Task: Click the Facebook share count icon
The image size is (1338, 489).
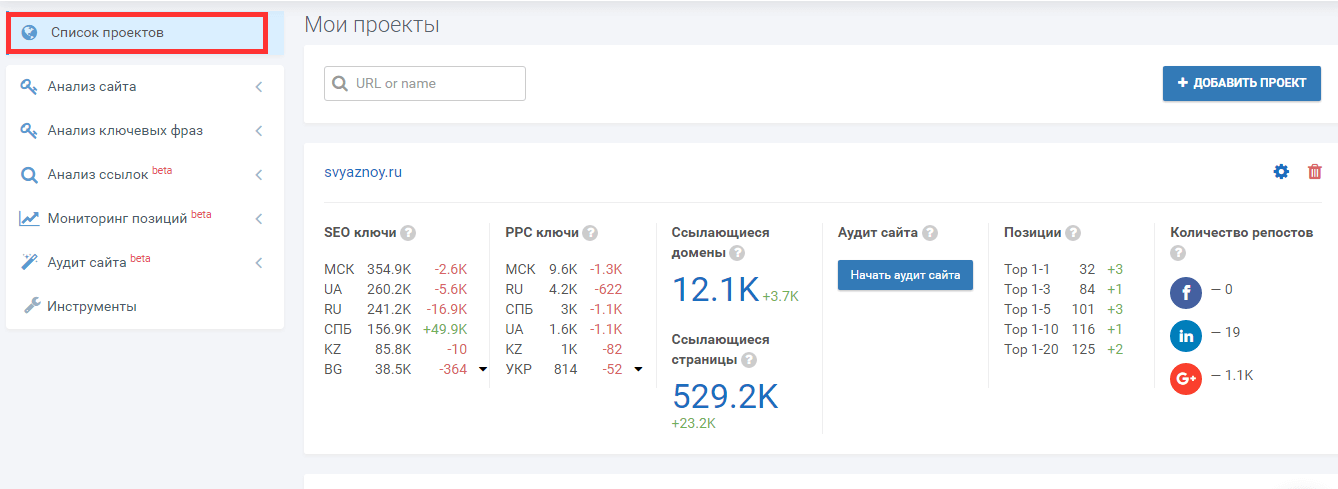Action: coord(1186,293)
